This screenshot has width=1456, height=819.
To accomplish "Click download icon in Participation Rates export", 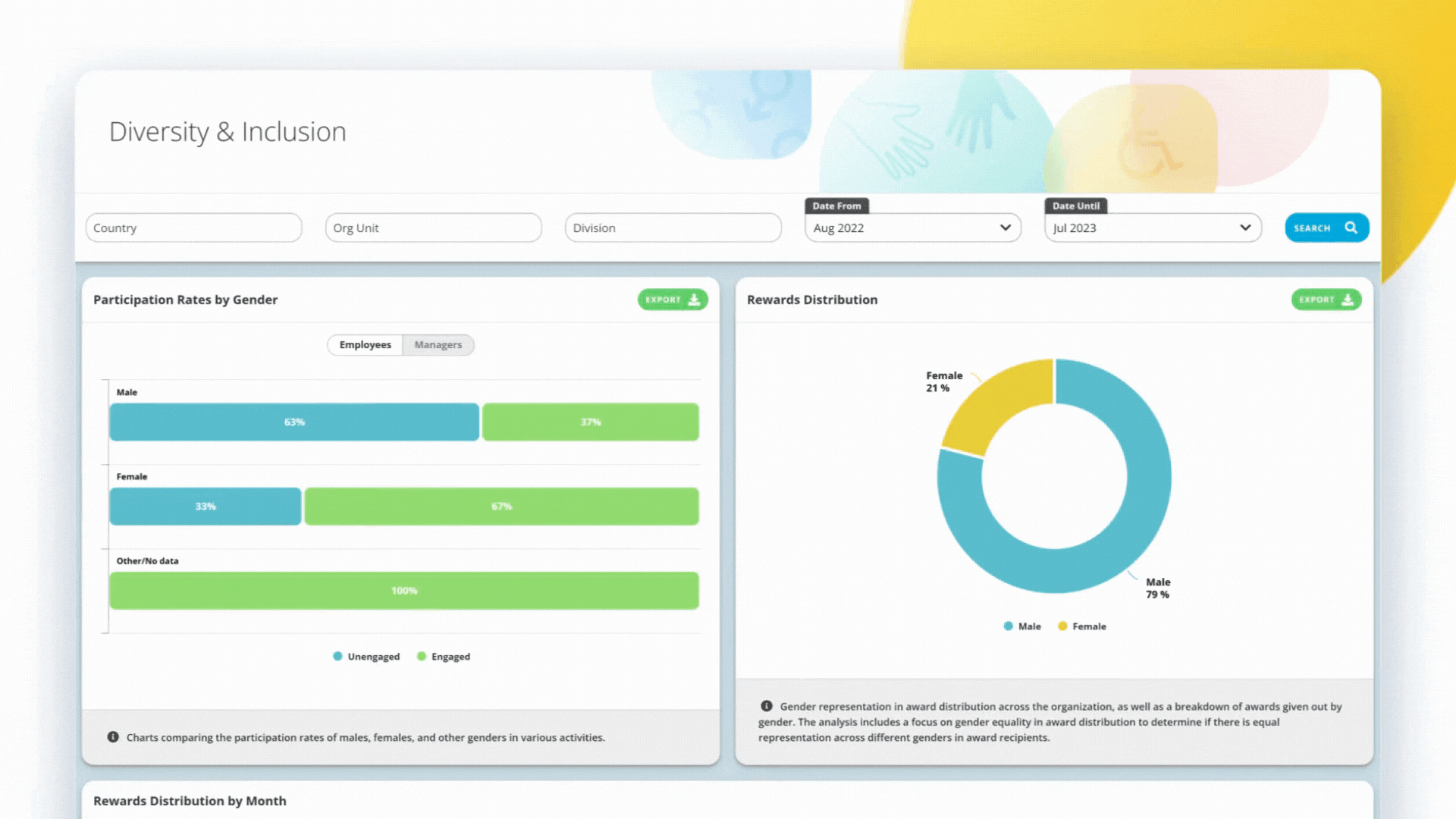I will click(693, 300).
